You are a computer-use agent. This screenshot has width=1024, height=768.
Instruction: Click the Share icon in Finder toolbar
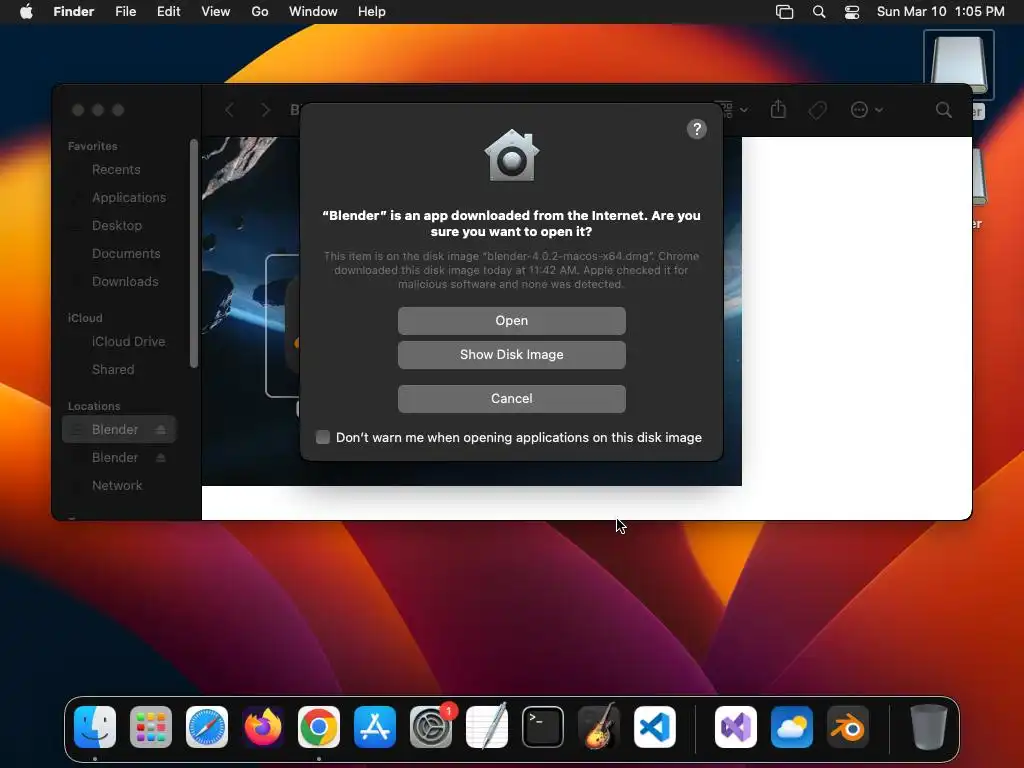[778, 109]
